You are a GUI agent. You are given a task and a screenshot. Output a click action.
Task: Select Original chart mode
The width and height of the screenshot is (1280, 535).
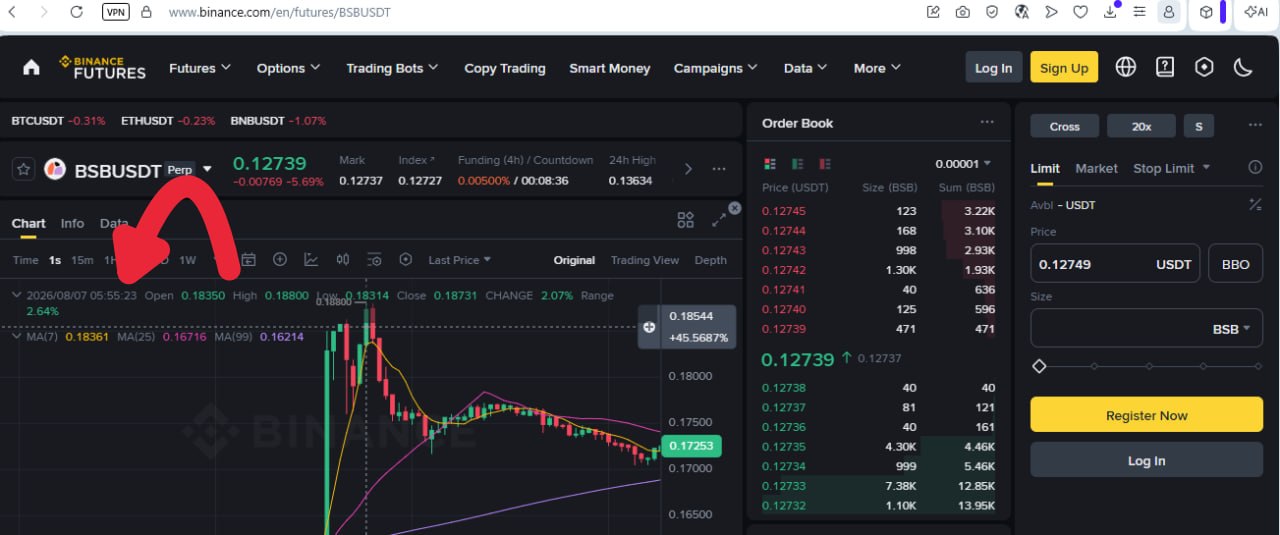[x=574, y=260]
